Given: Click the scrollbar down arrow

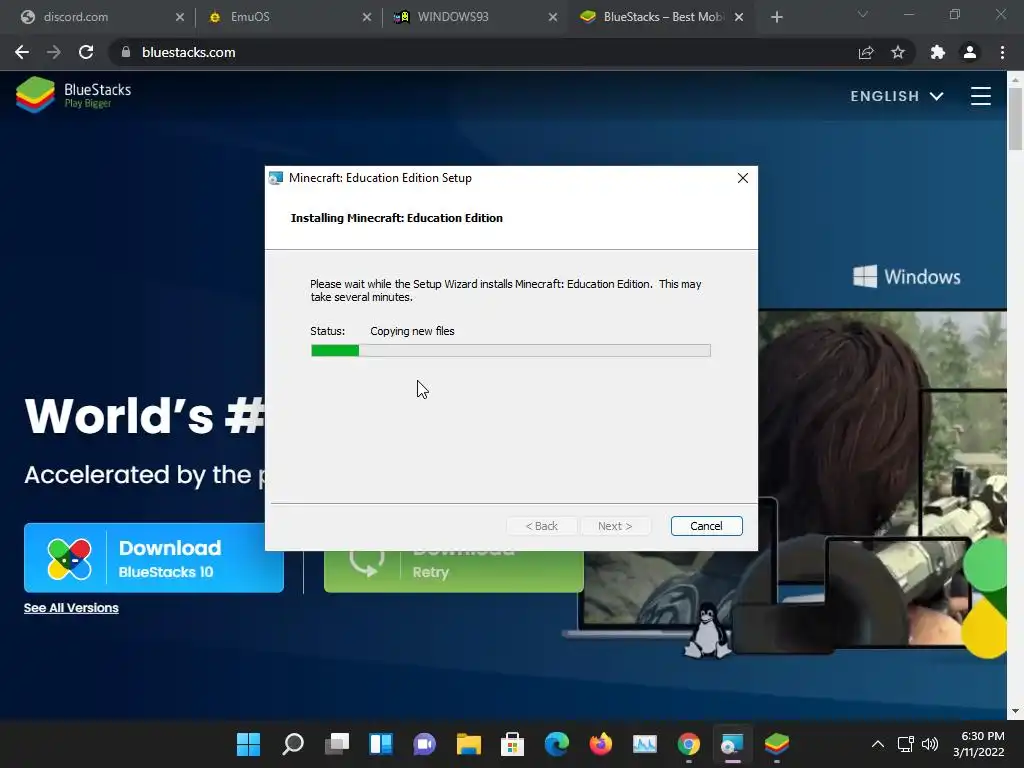Looking at the screenshot, I should (x=1015, y=711).
